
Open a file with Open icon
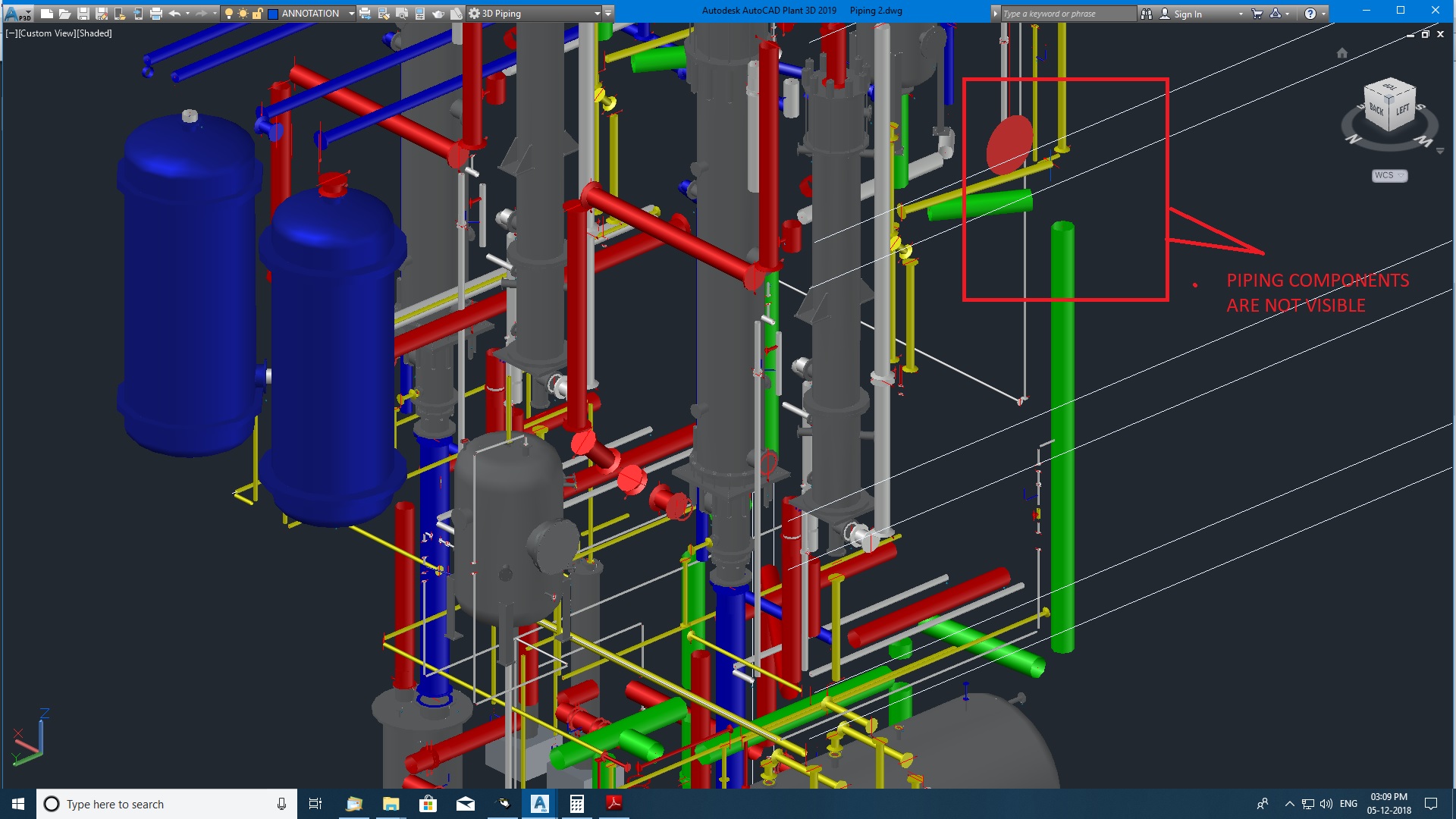click(x=64, y=14)
